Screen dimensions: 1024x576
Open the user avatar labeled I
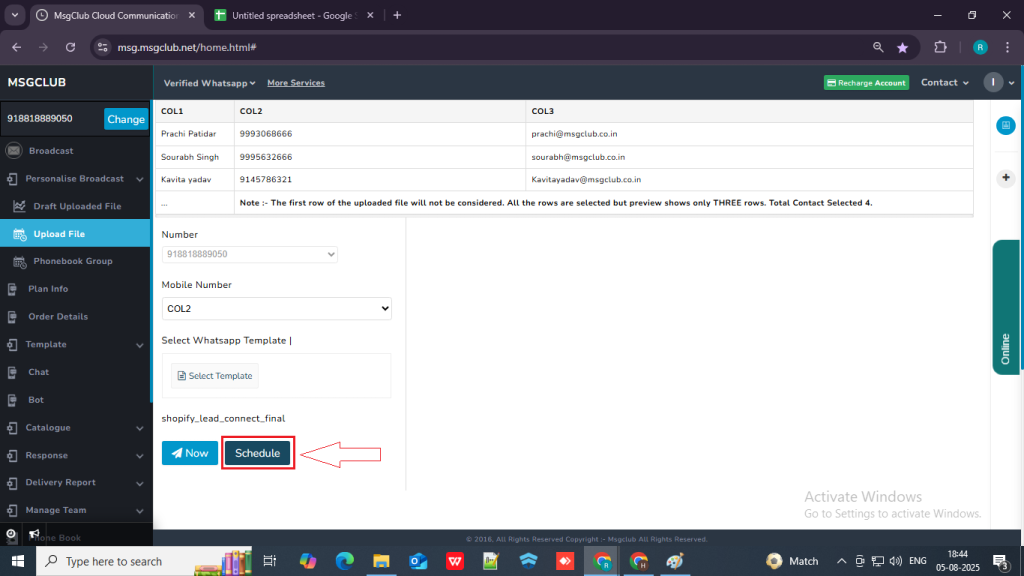(993, 82)
